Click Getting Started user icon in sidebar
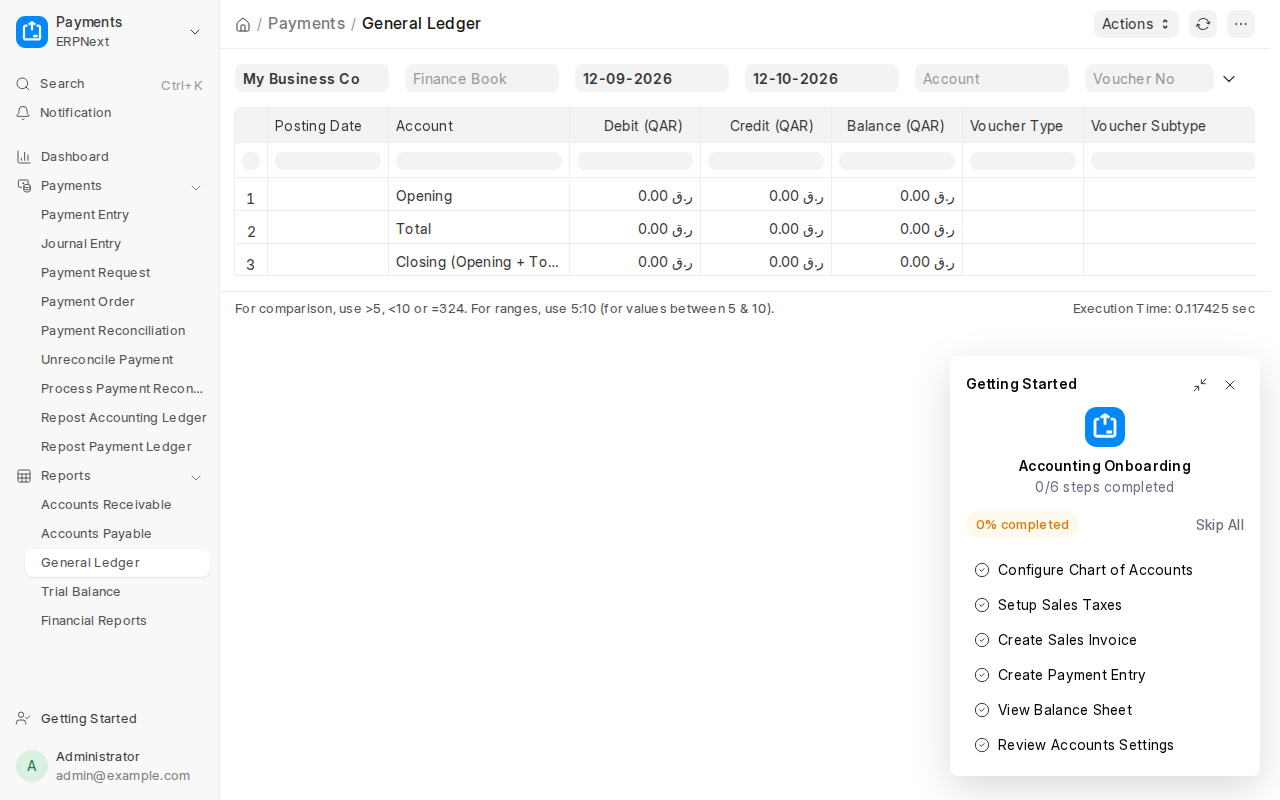The width and height of the screenshot is (1280, 800). 23,719
